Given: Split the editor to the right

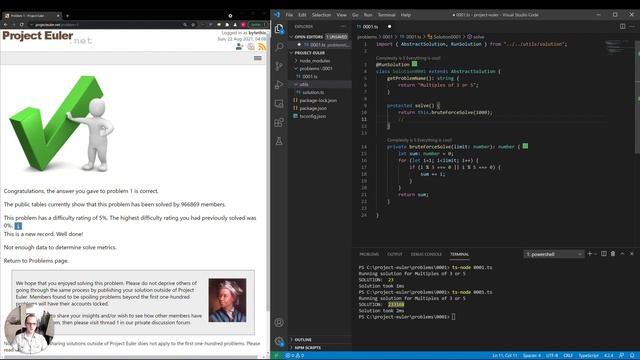Looking at the screenshot, I should click(x=622, y=26).
